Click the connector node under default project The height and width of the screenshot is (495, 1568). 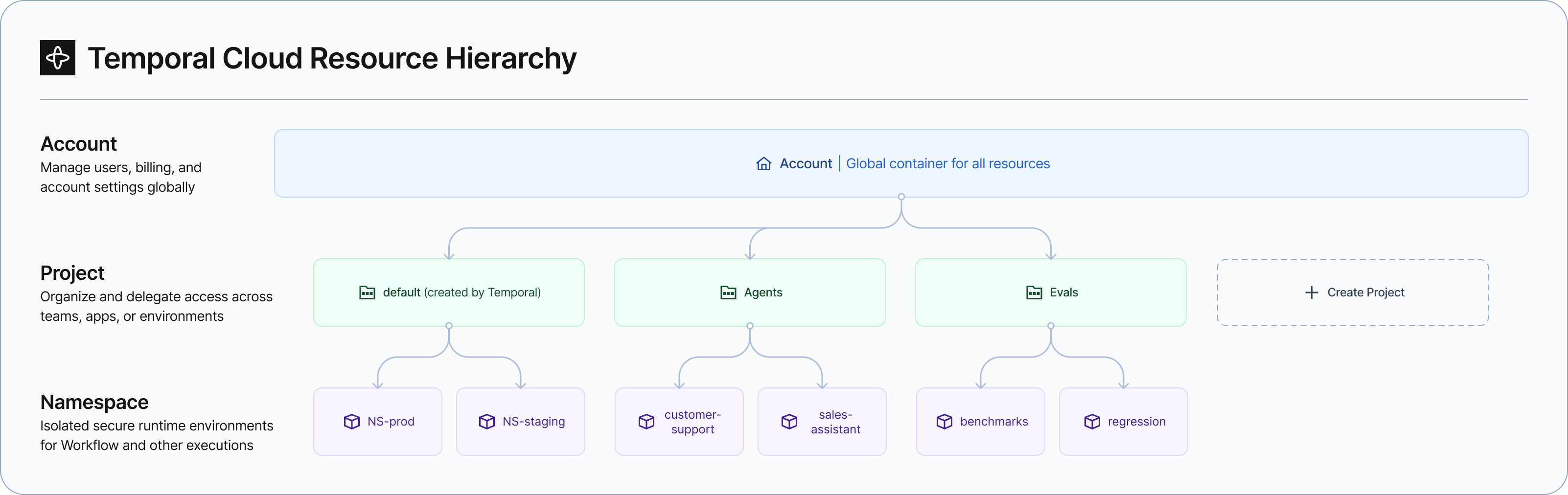pyautogui.click(x=449, y=326)
